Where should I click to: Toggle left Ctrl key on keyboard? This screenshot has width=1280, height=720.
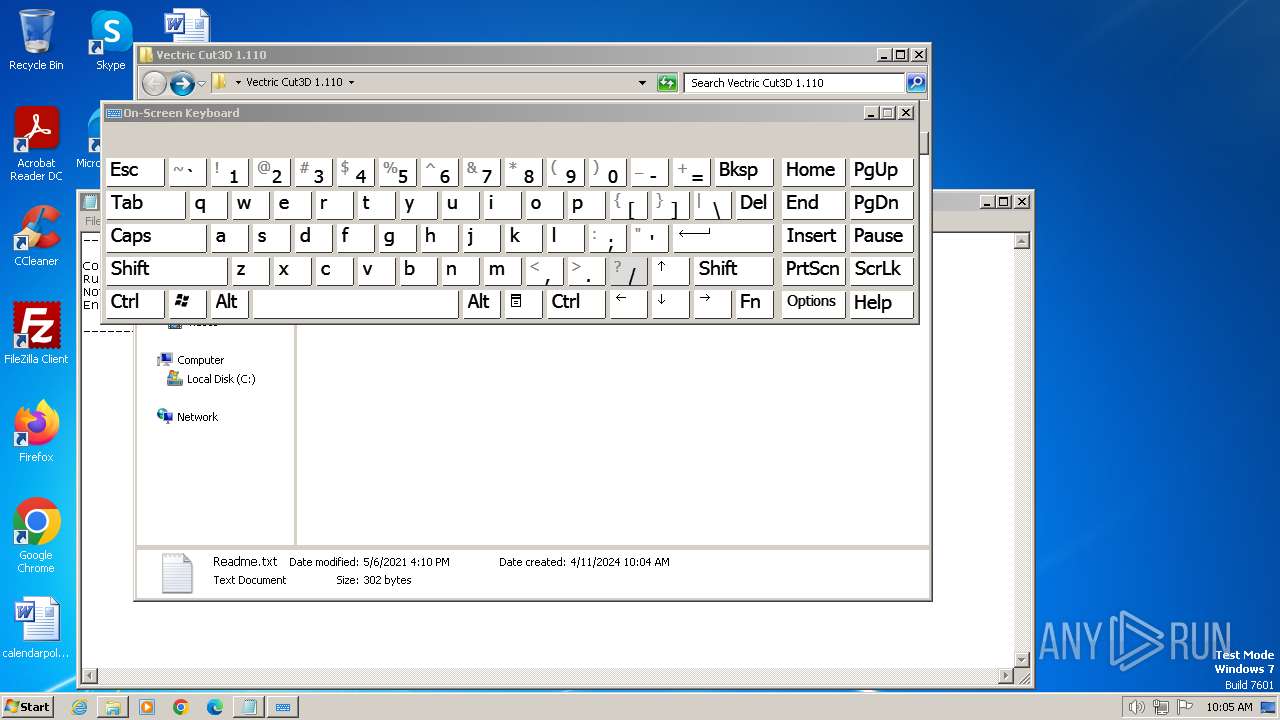[x=134, y=303]
